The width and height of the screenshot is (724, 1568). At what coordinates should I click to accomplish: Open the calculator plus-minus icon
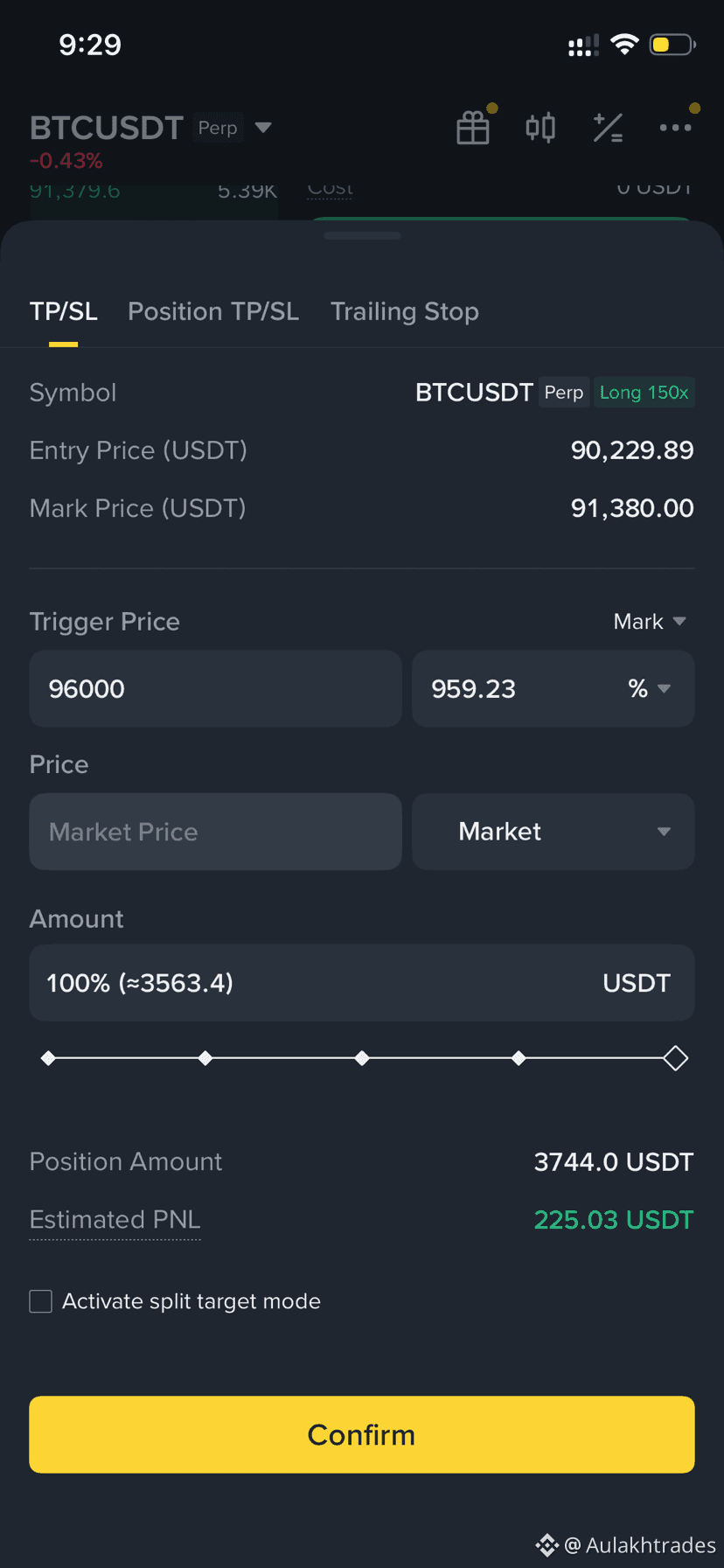[608, 128]
